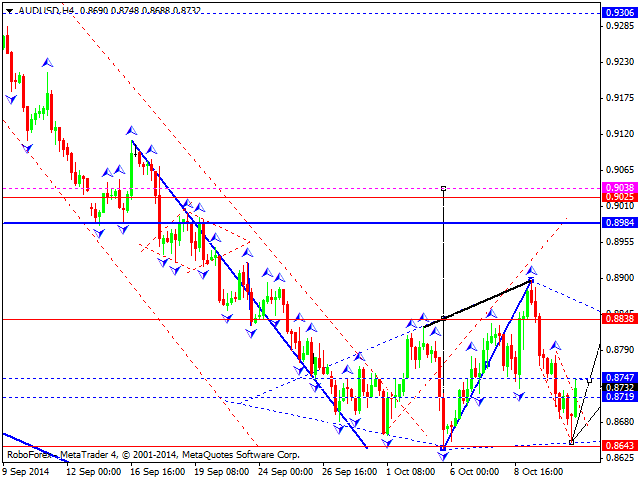Select the 0.9306 price label
The width and height of the screenshot is (640, 480).
pyautogui.click(x=620, y=13)
